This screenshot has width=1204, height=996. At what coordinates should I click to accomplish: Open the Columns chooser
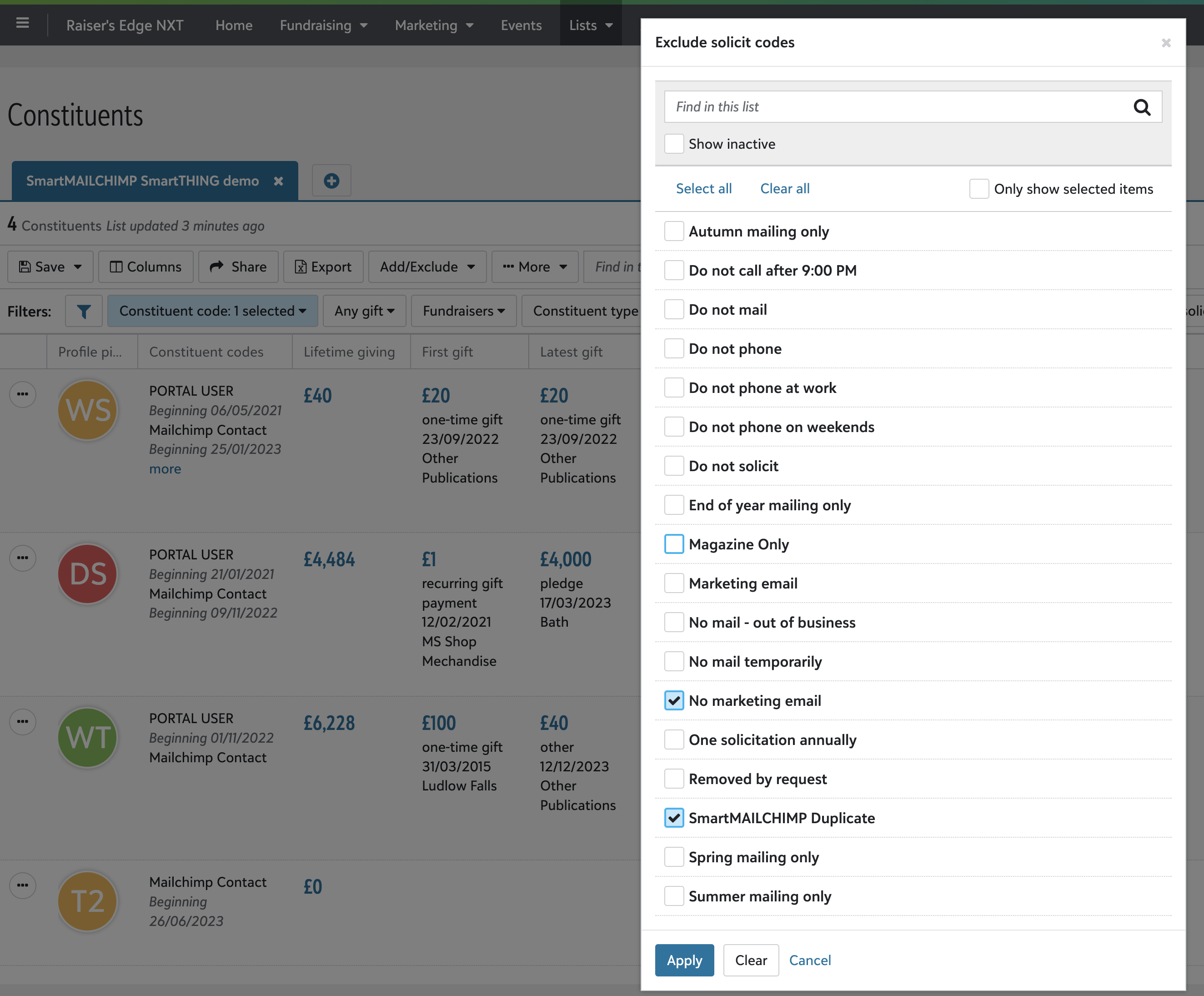tap(145, 267)
